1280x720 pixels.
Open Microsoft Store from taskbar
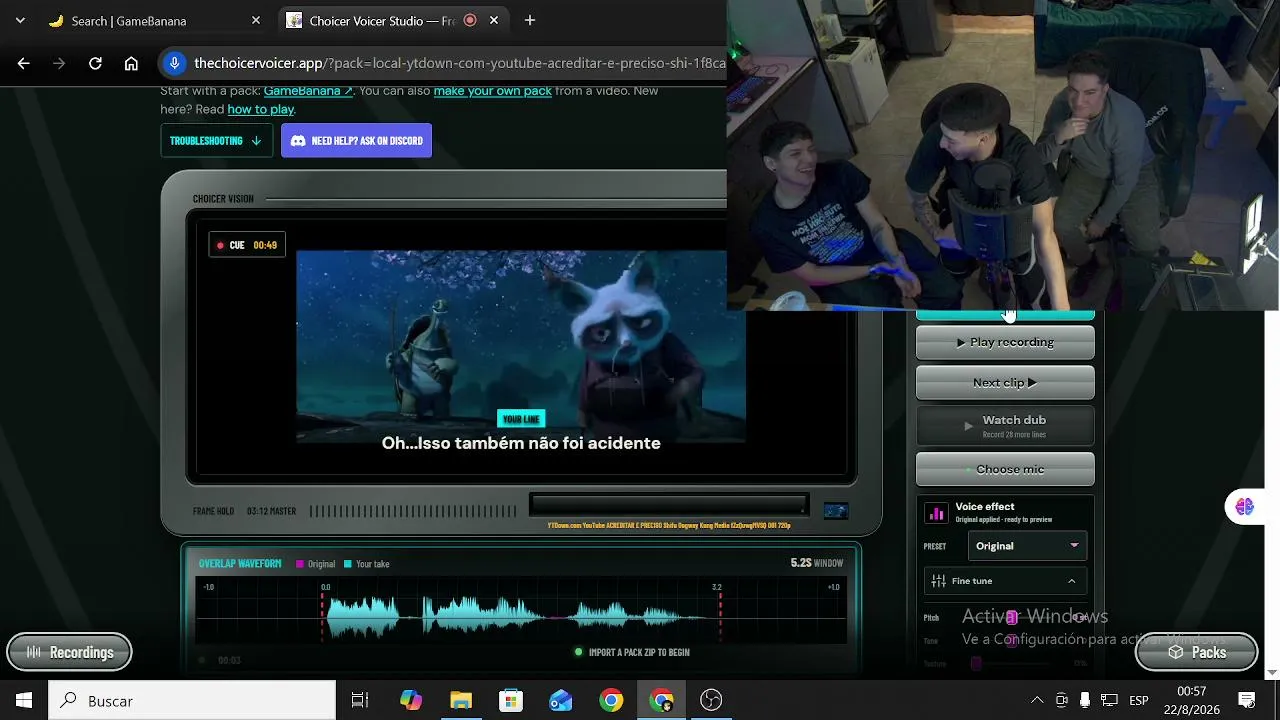click(511, 701)
